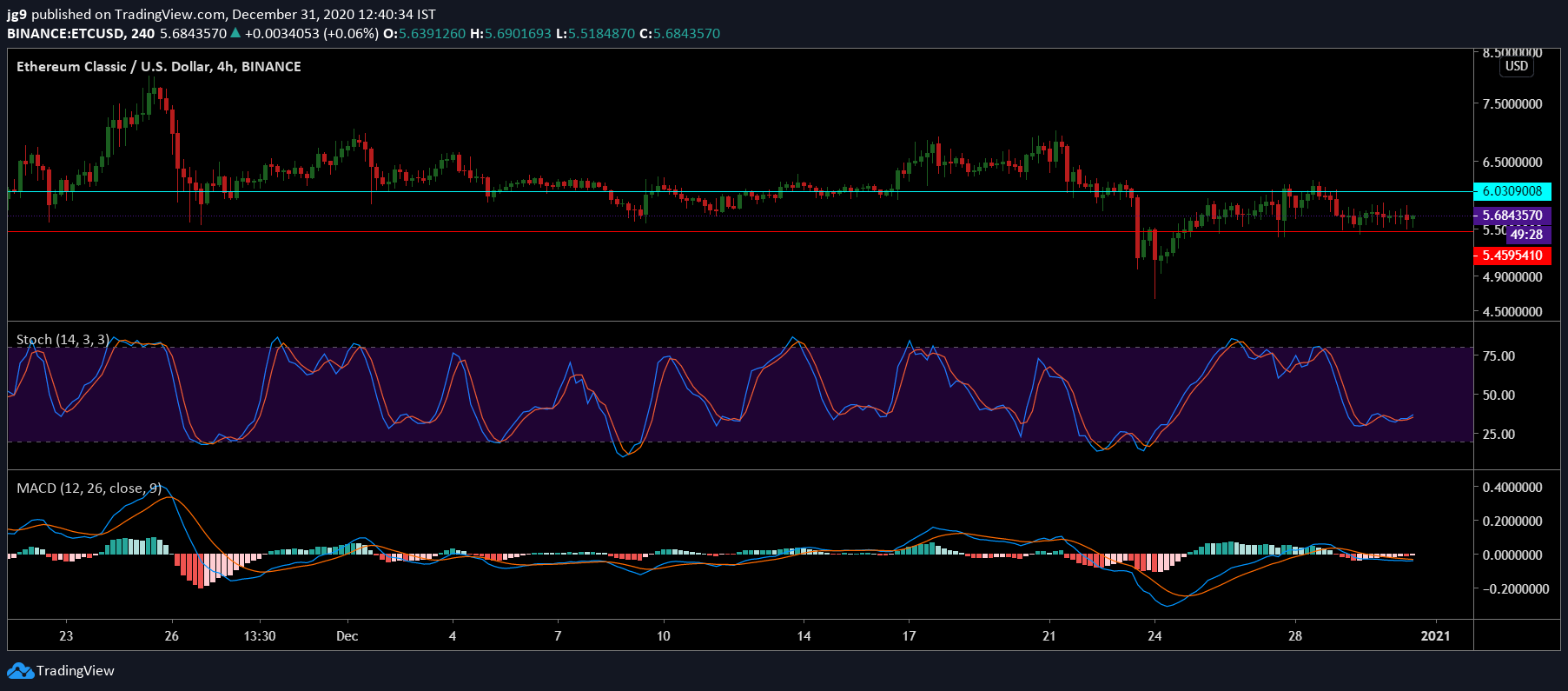Click the 49:28 candle countdown label
1568x691 pixels.
click(x=1526, y=235)
